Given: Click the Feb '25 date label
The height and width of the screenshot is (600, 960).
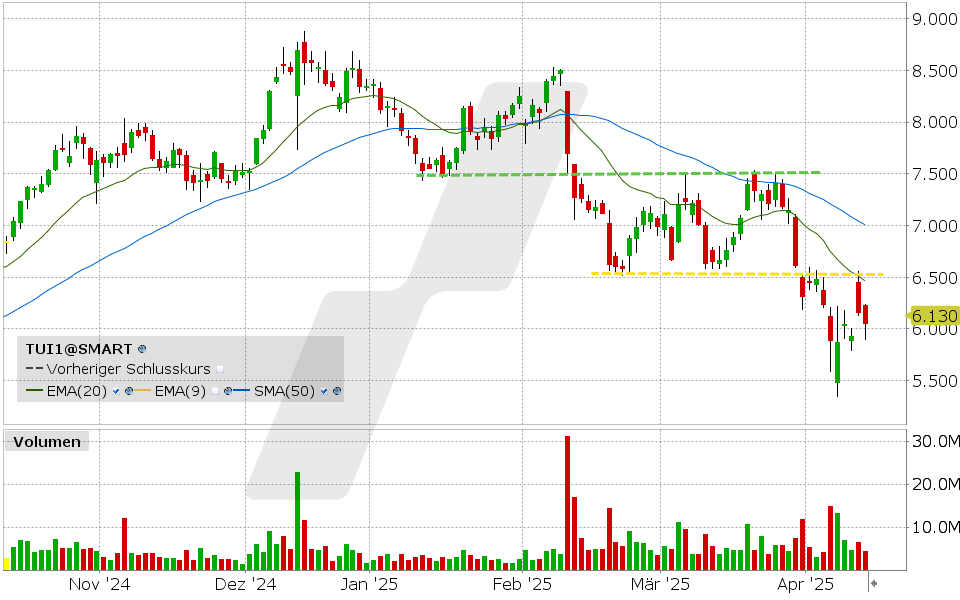Looking at the screenshot, I should (522, 584).
